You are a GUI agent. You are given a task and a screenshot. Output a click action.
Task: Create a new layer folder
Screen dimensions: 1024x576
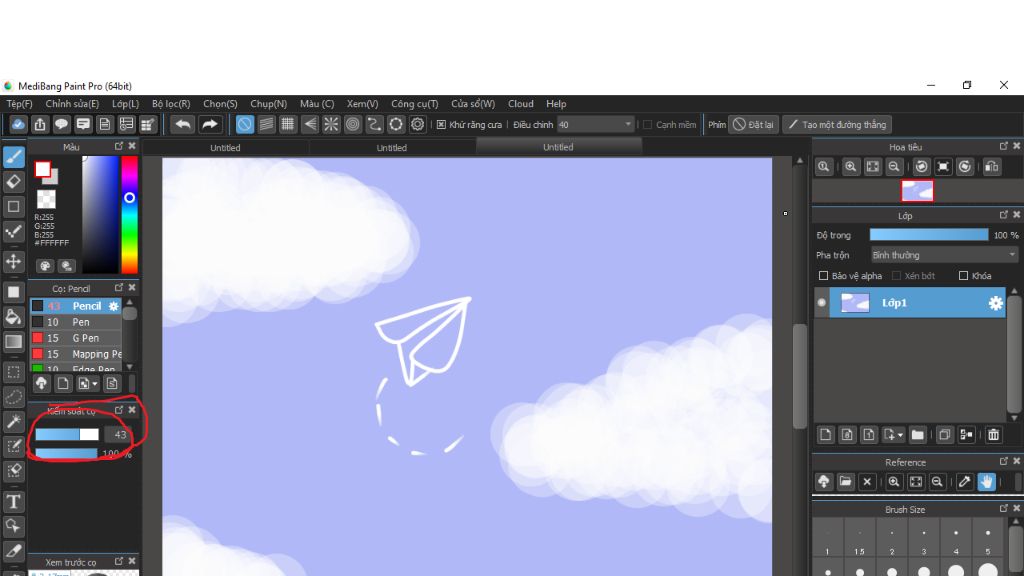click(x=918, y=434)
